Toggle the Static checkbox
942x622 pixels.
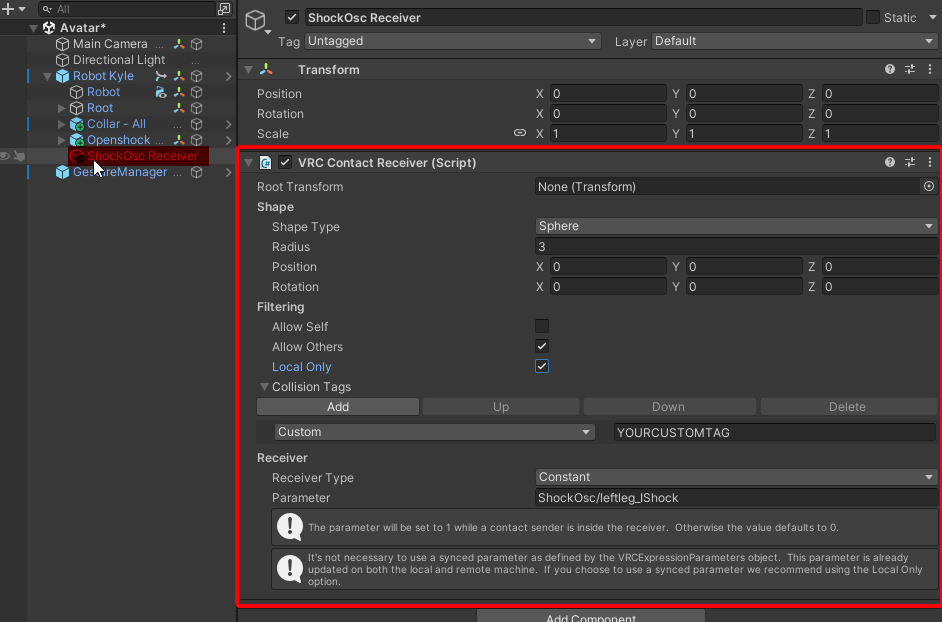[x=873, y=17]
